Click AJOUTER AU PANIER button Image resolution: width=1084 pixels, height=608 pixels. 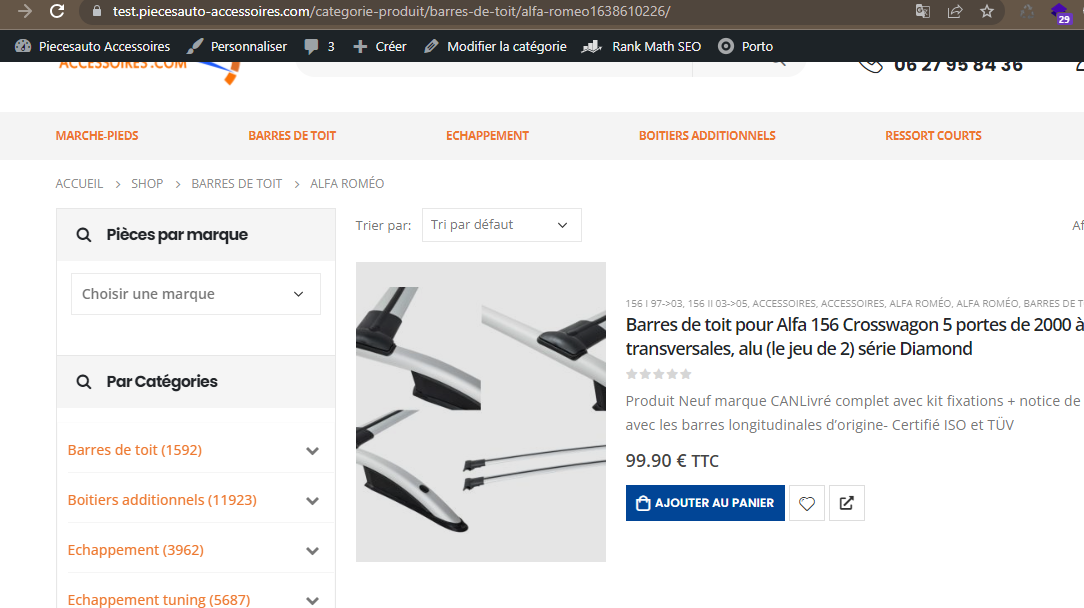(705, 503)
